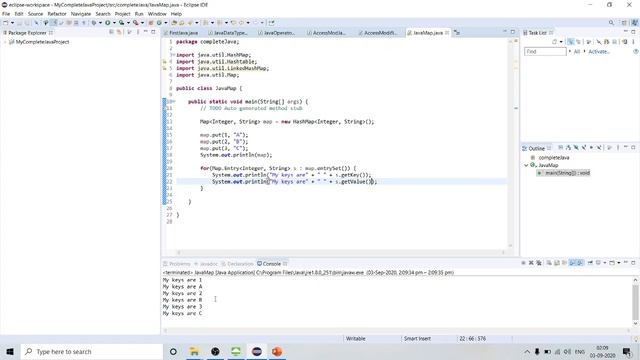Switch to the JavaDataType editor tab
This screenshot has height=360, width=640.
click(230, 33)
